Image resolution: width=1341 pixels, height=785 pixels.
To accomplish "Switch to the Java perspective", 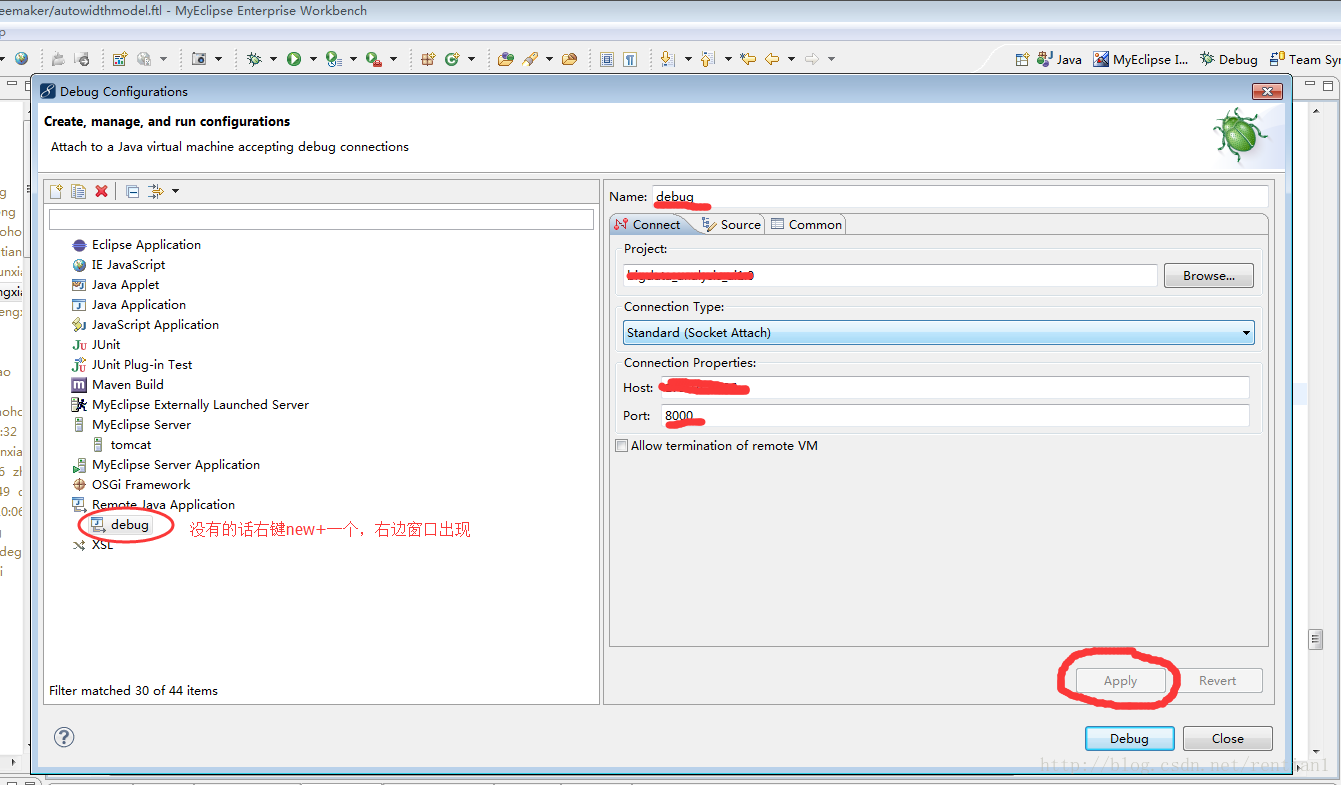I will (x=1060, y=59).
